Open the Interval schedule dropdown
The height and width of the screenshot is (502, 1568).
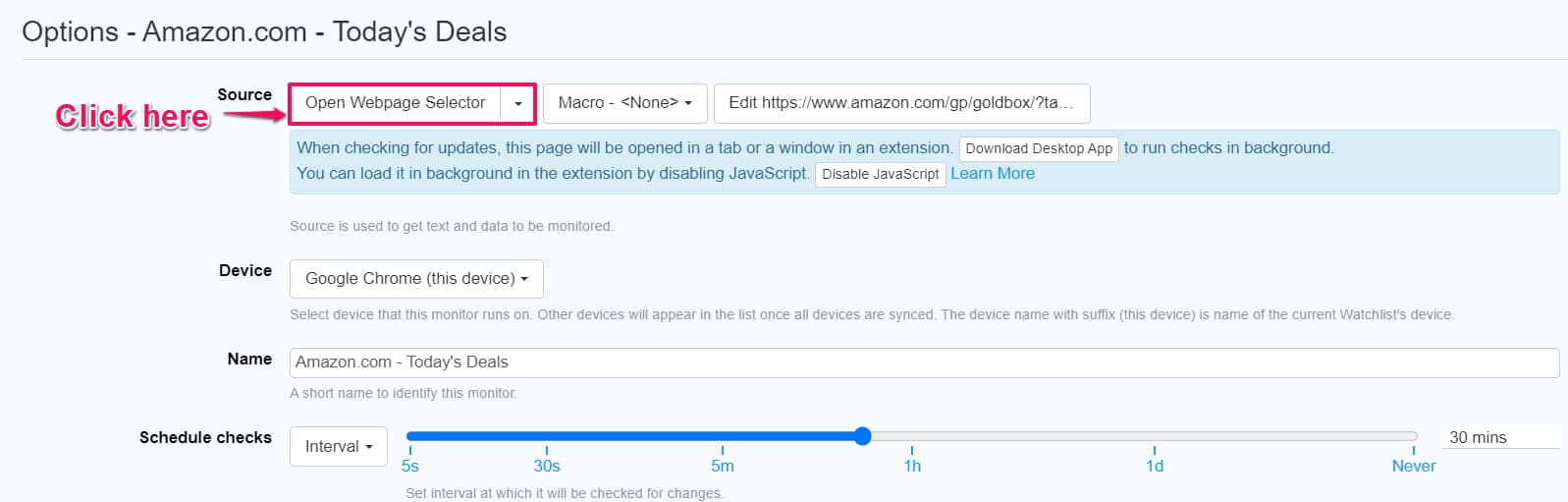tap(338, 447)
